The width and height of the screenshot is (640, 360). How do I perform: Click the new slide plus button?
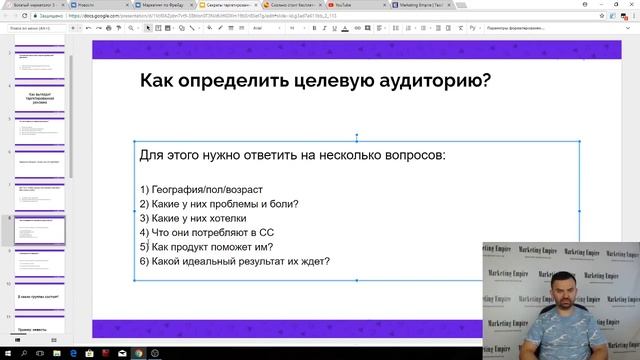(73, 28)
